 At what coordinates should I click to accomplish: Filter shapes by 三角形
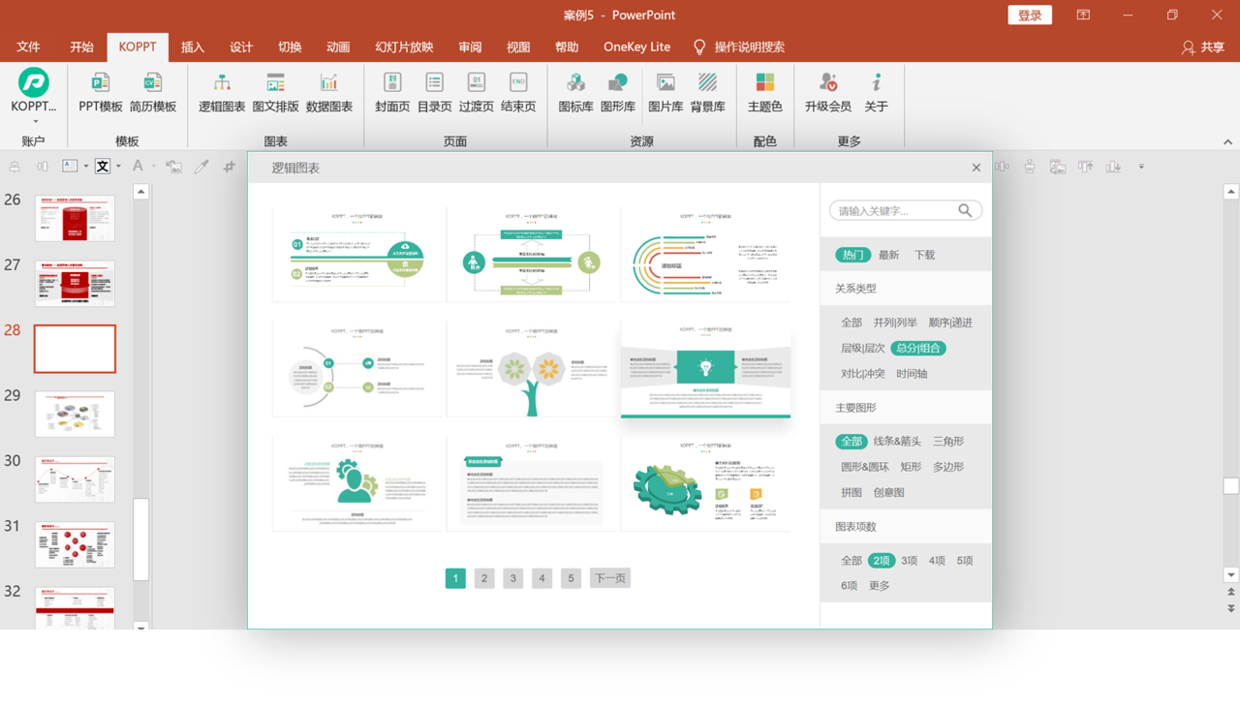point(948,441)
